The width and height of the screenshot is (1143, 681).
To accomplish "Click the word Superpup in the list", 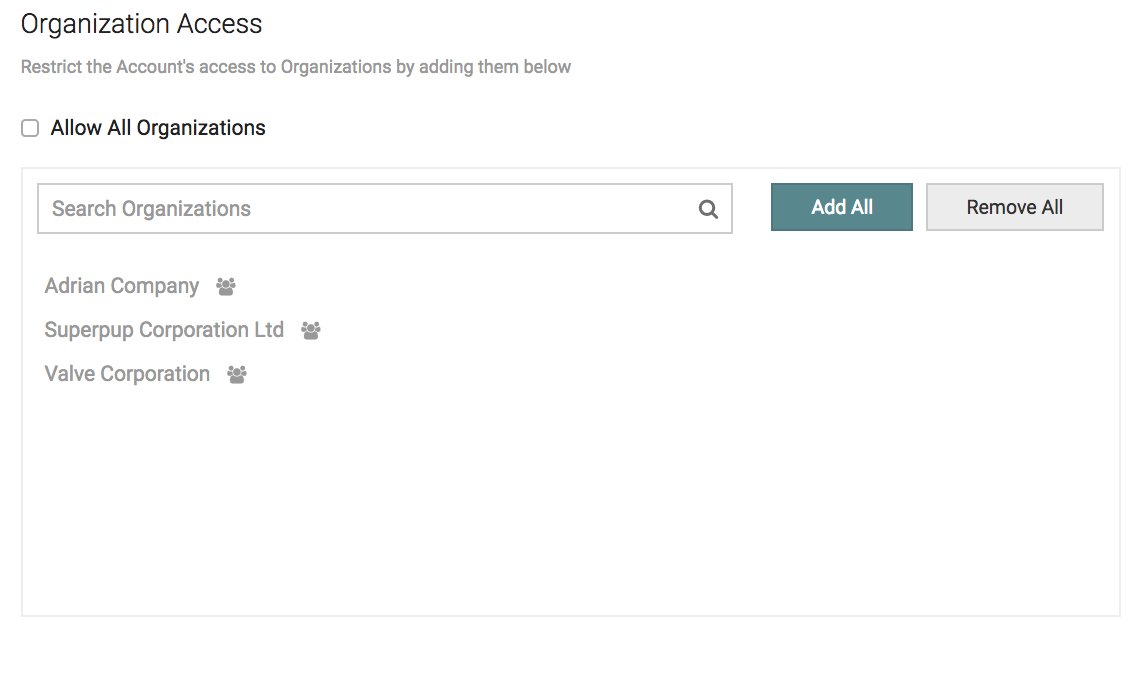I will [x=89, y=330].
